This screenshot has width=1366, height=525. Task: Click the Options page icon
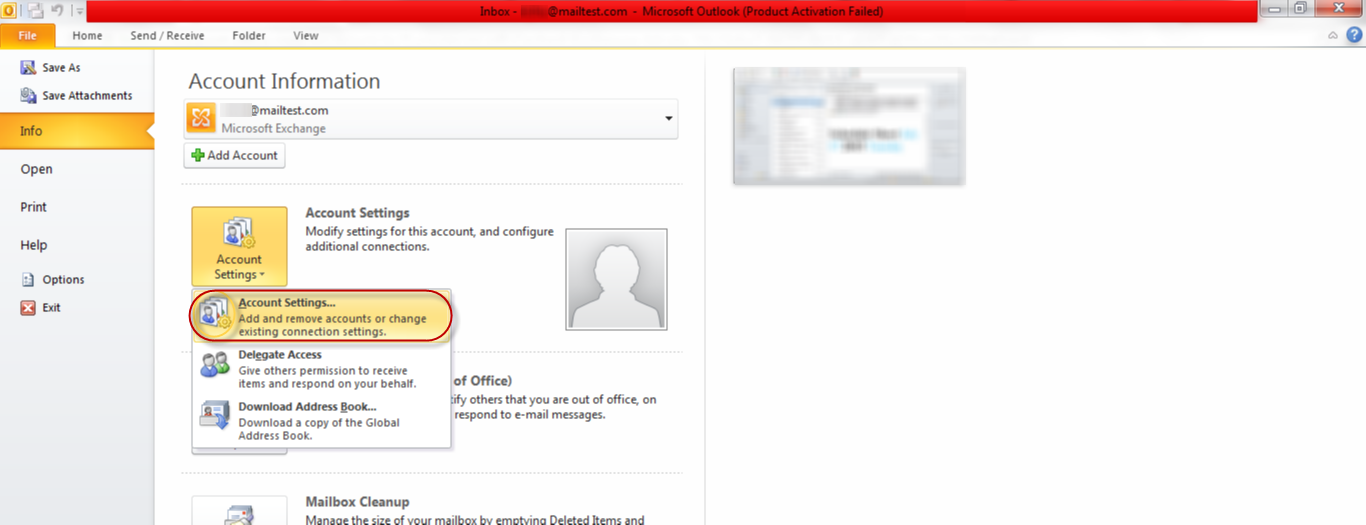click(x=28, y=280)
